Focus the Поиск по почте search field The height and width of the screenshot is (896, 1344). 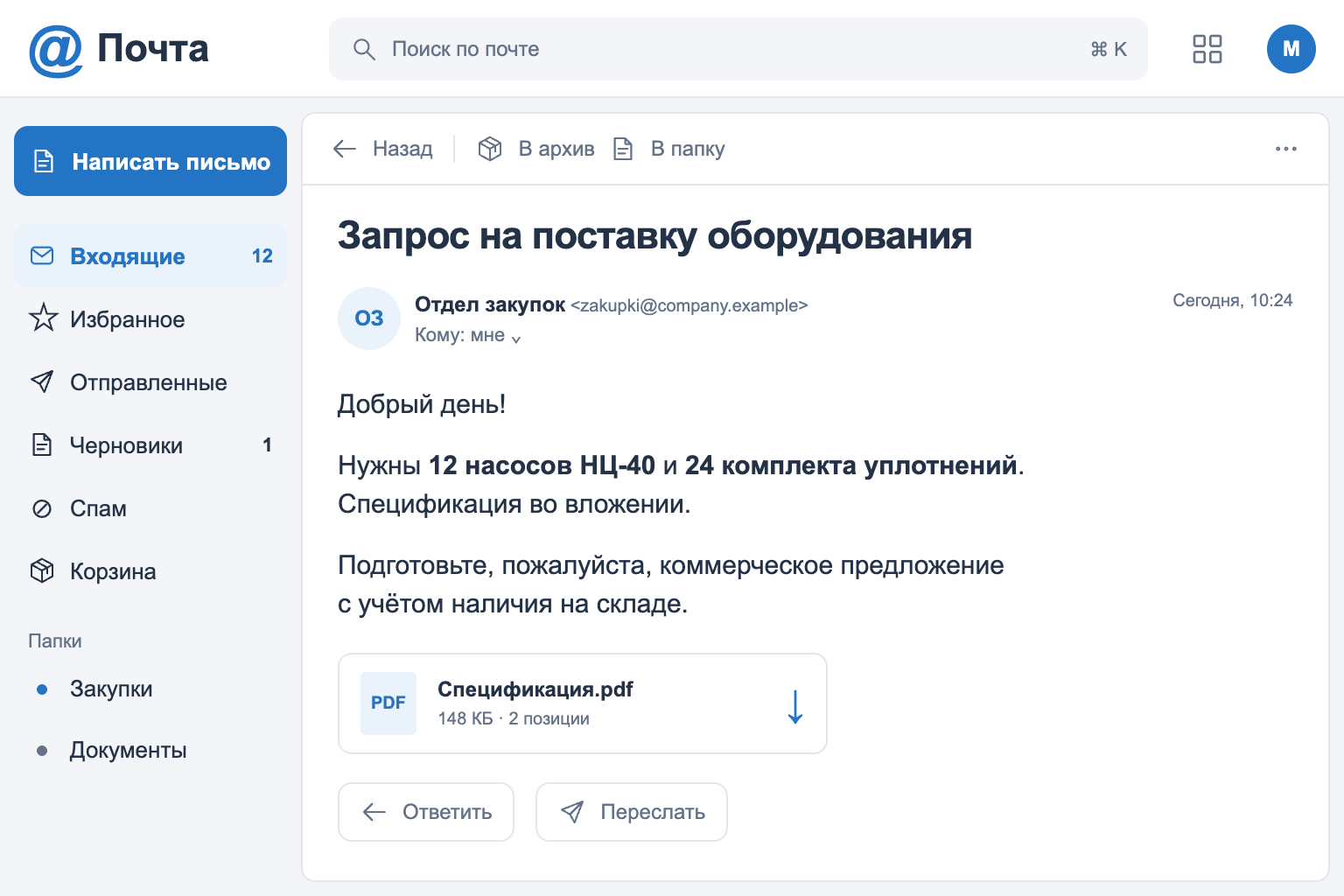point(738,49)
